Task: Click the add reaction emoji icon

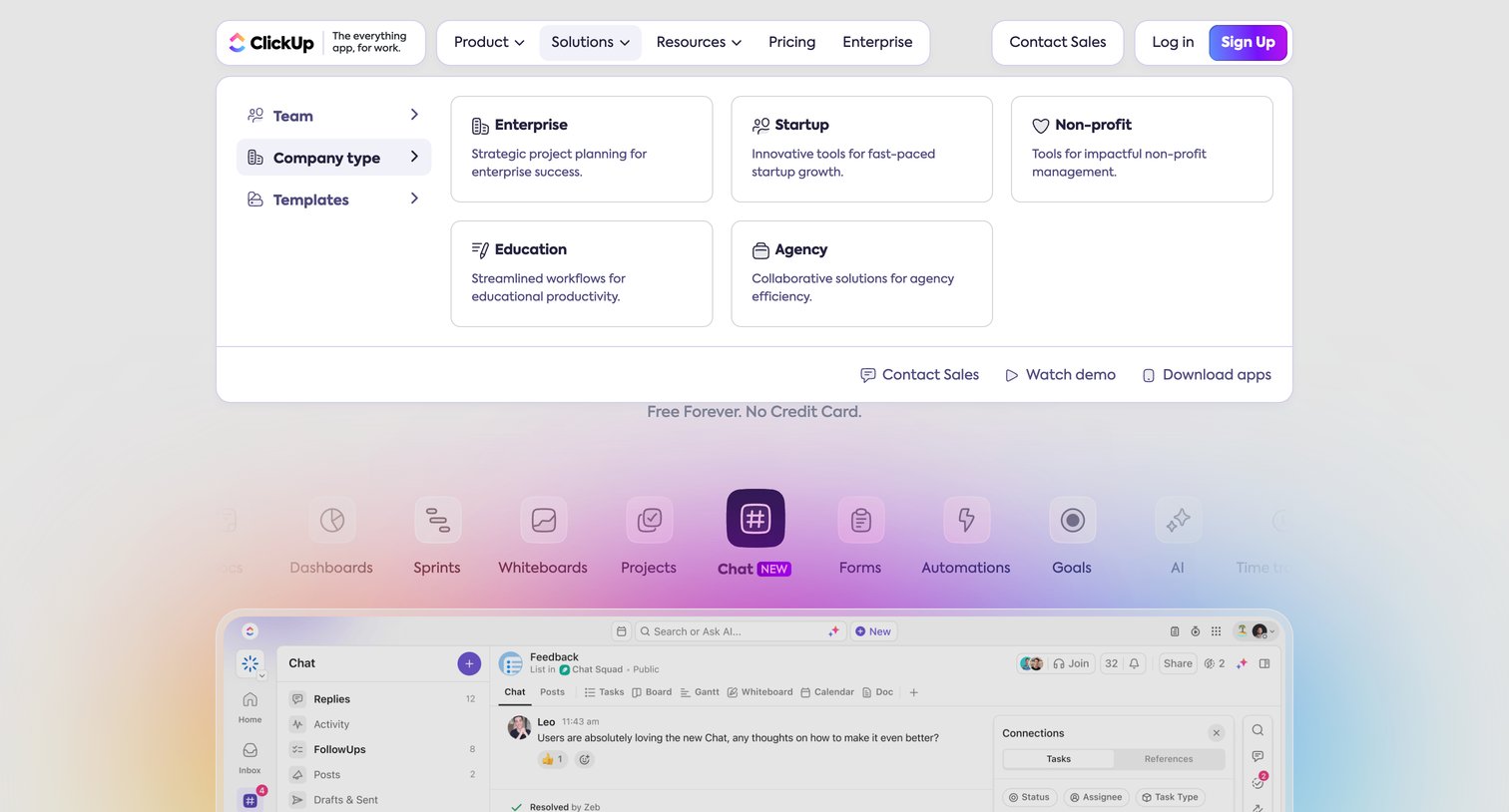Action: click(585, 759)
